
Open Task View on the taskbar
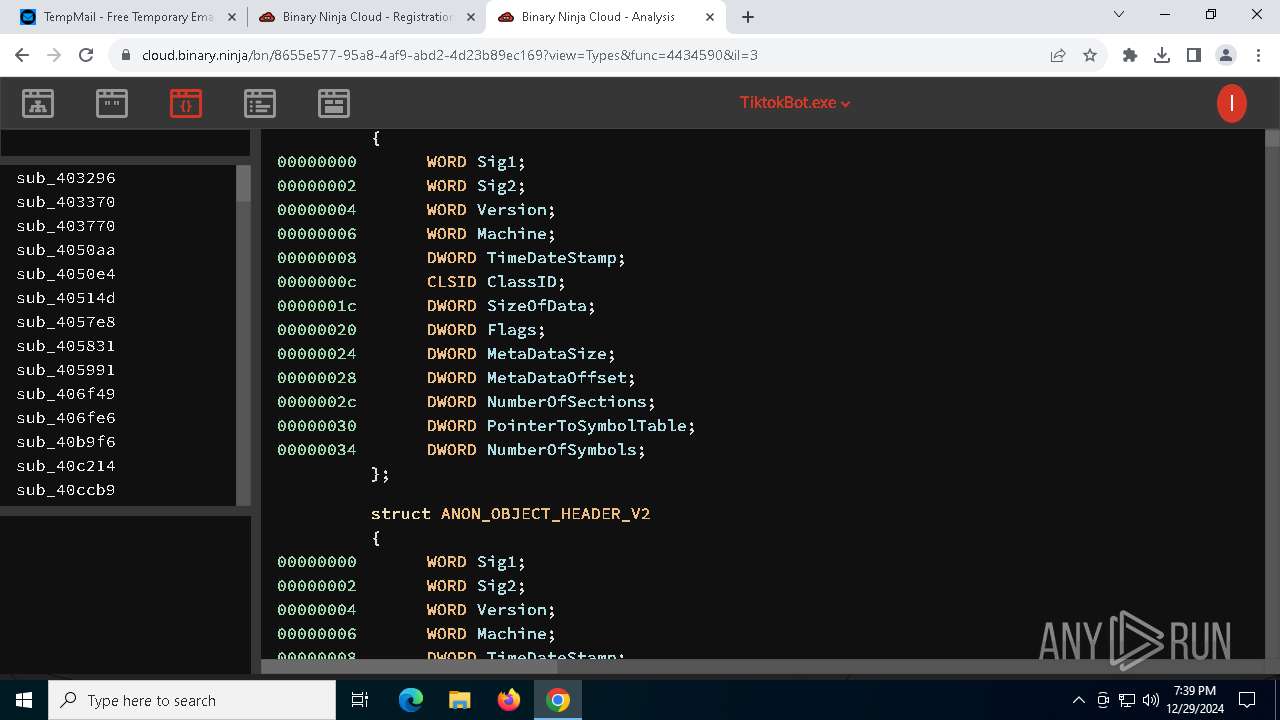[x=360, y=700]
